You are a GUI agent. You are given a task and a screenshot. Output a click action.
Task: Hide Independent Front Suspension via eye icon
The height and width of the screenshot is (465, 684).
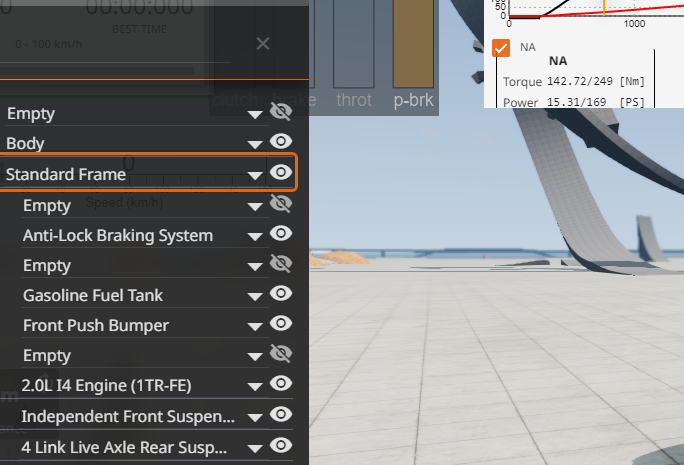coord(282,414)
